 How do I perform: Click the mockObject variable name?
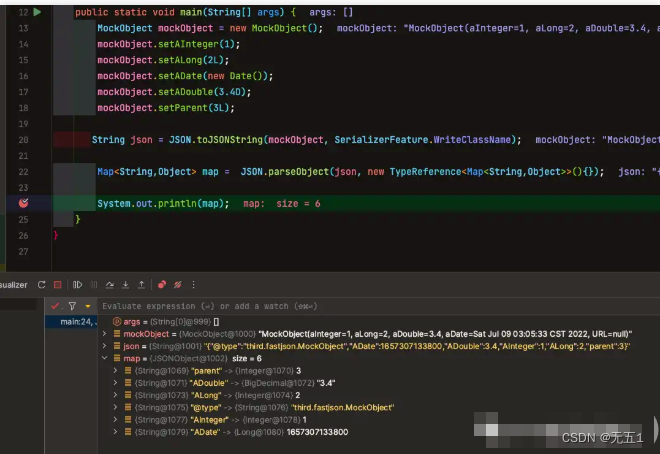click(x=146, y=334)
